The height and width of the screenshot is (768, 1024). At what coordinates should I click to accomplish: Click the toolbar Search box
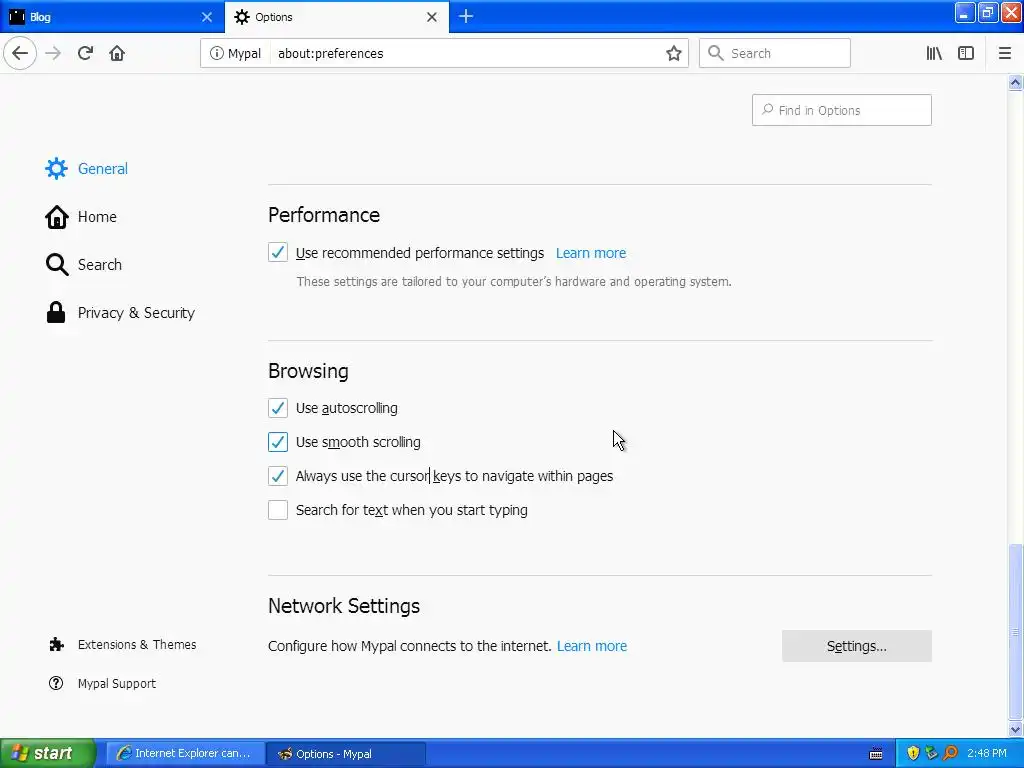(x=775, y=54)
